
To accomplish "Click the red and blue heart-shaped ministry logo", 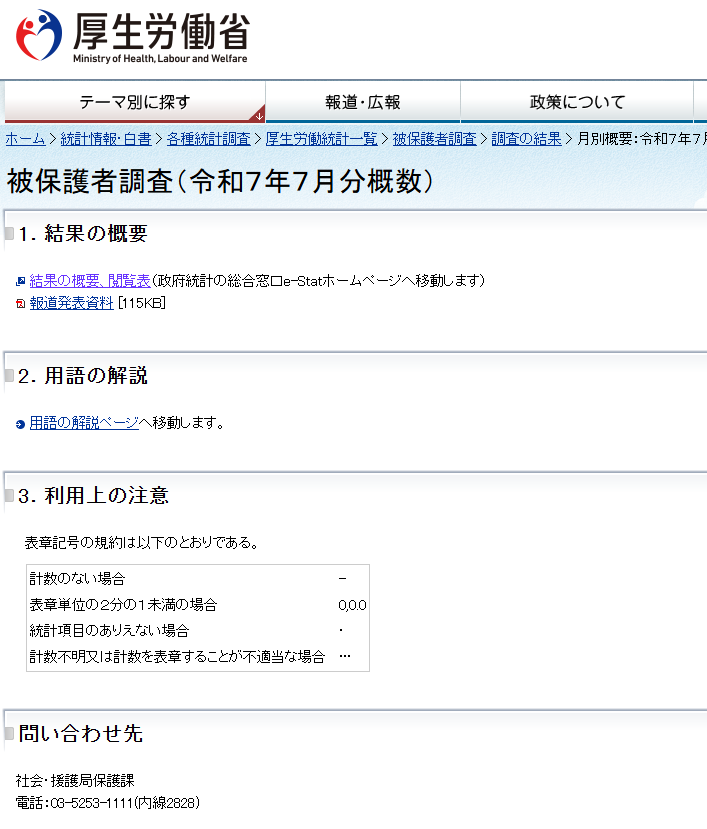I will pyautogui.click(x=38, y=35).
